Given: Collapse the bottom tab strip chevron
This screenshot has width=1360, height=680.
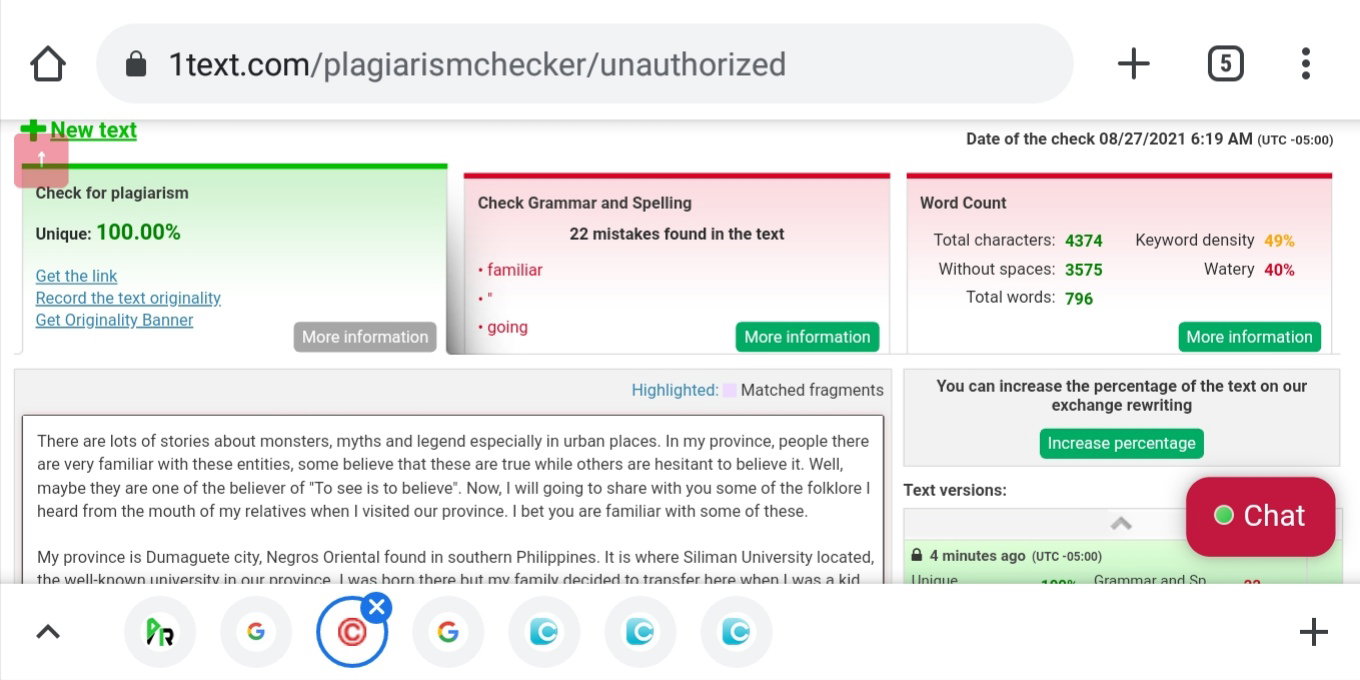Looking at the screenshot, I should (48, 632).
